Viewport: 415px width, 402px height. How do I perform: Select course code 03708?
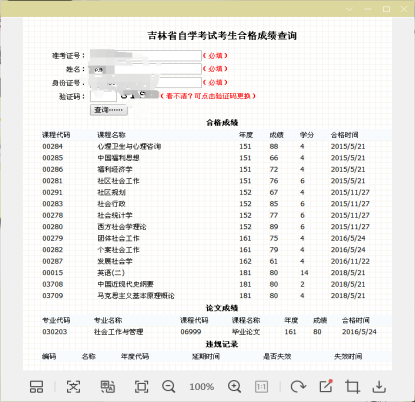[x=52, y=284]
